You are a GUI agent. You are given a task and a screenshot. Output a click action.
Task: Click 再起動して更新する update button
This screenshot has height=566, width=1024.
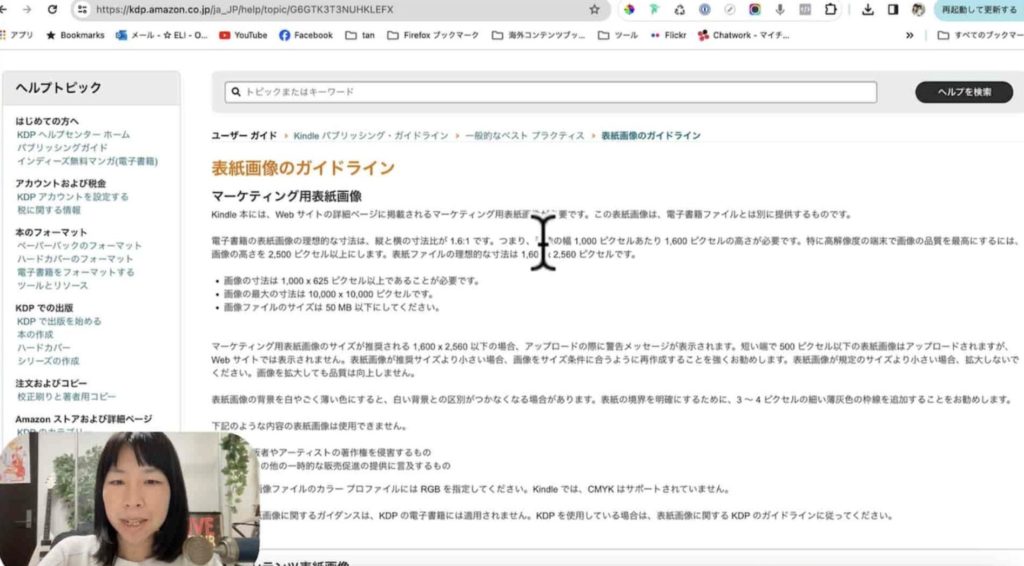(978, 10)
